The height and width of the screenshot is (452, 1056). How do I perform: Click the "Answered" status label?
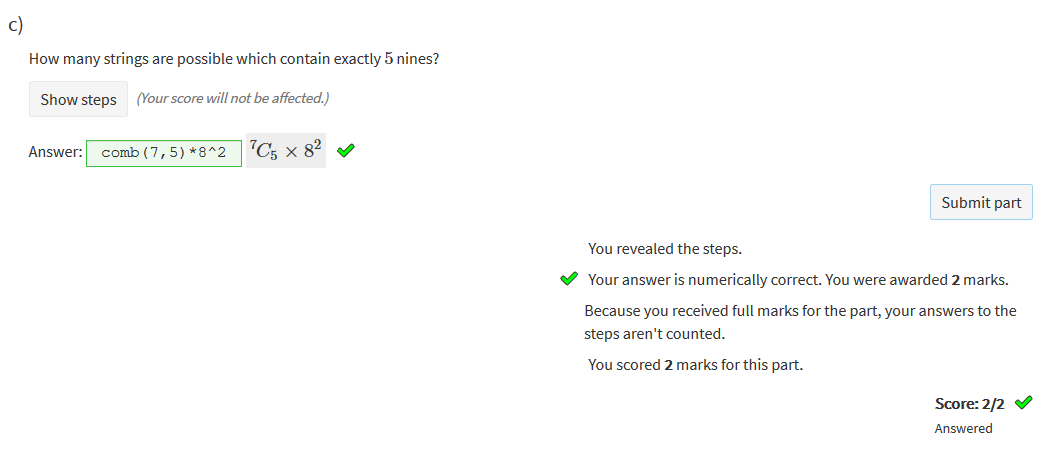point(963,429)
